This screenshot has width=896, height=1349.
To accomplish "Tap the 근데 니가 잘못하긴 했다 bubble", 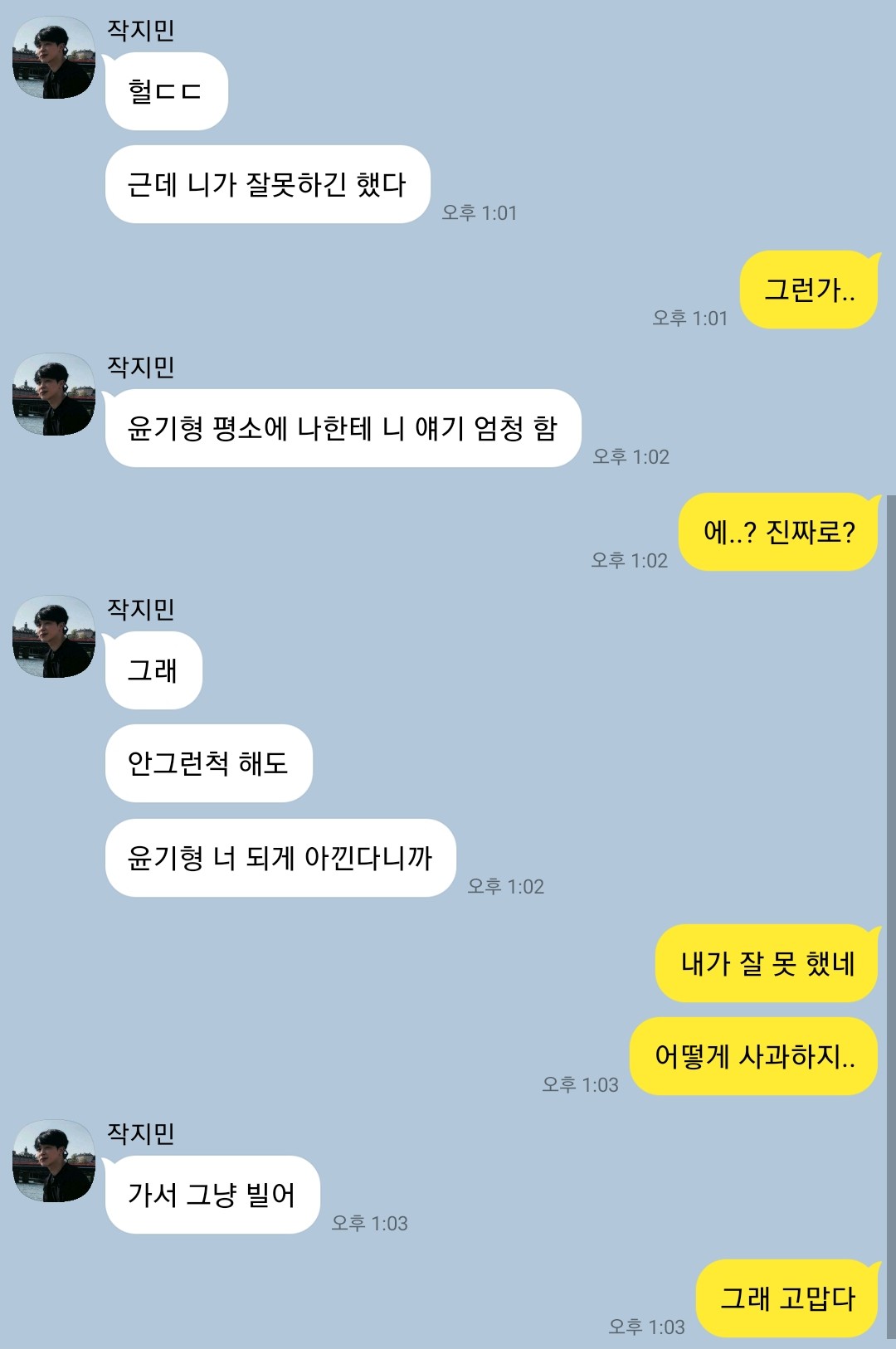I will point(267,184).
